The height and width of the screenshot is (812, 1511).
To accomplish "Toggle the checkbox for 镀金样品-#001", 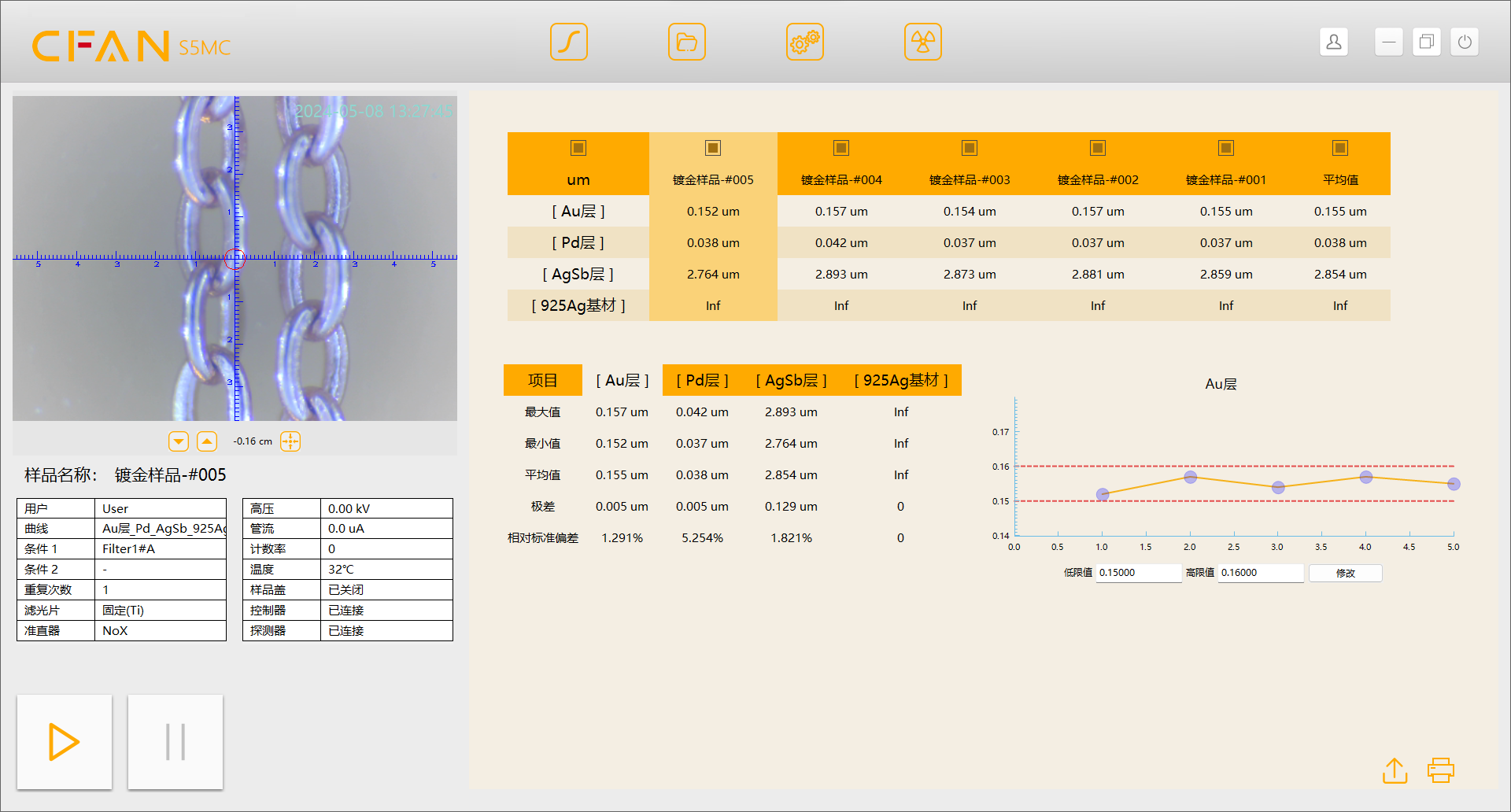I will tap(1226, 148).
